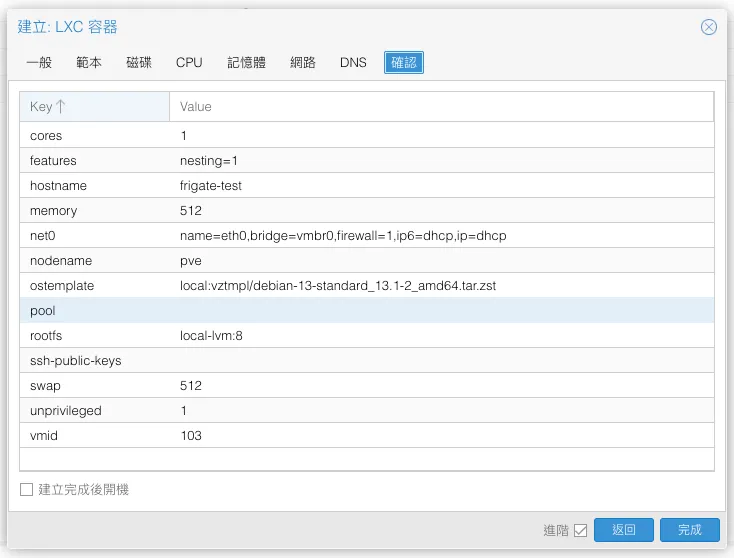
Task: Select the net0 network configuration row
Action: [366, 236]
